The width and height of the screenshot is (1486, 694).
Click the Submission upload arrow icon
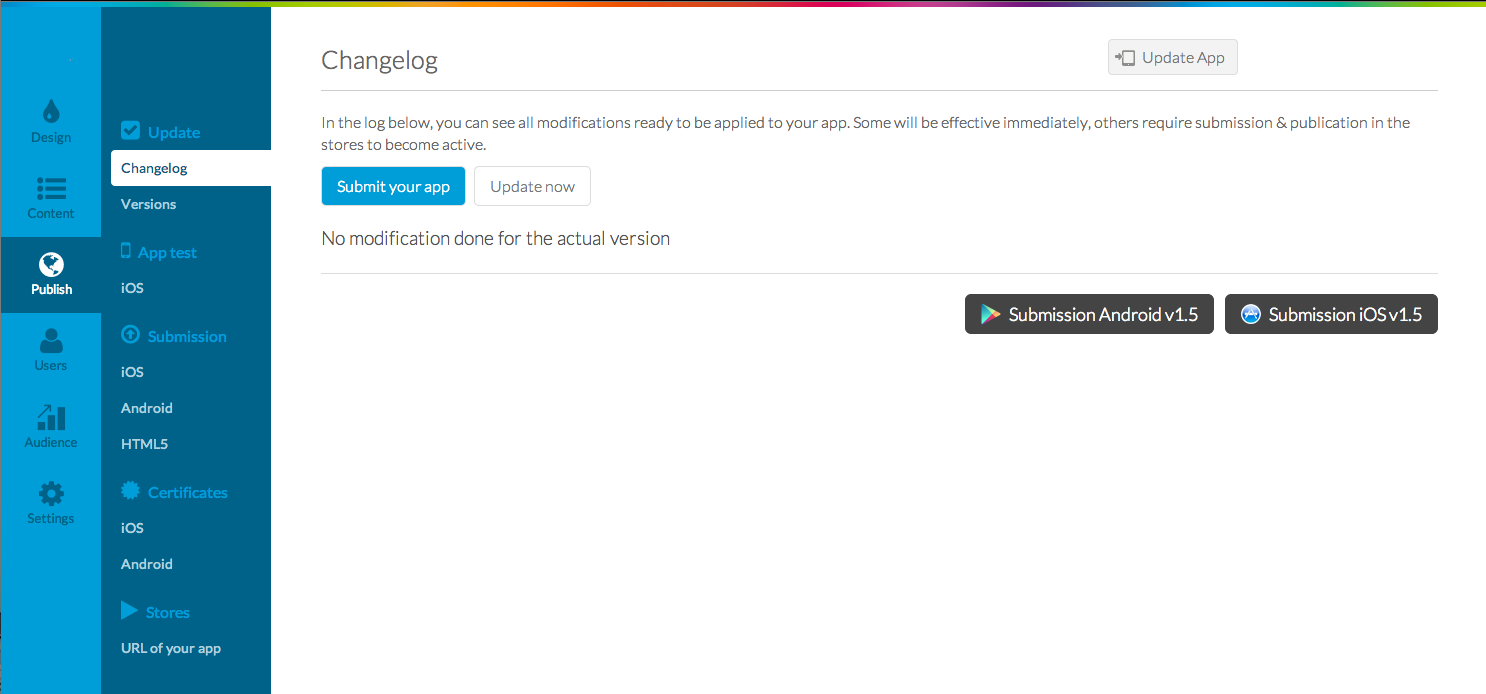pos(130,335)
